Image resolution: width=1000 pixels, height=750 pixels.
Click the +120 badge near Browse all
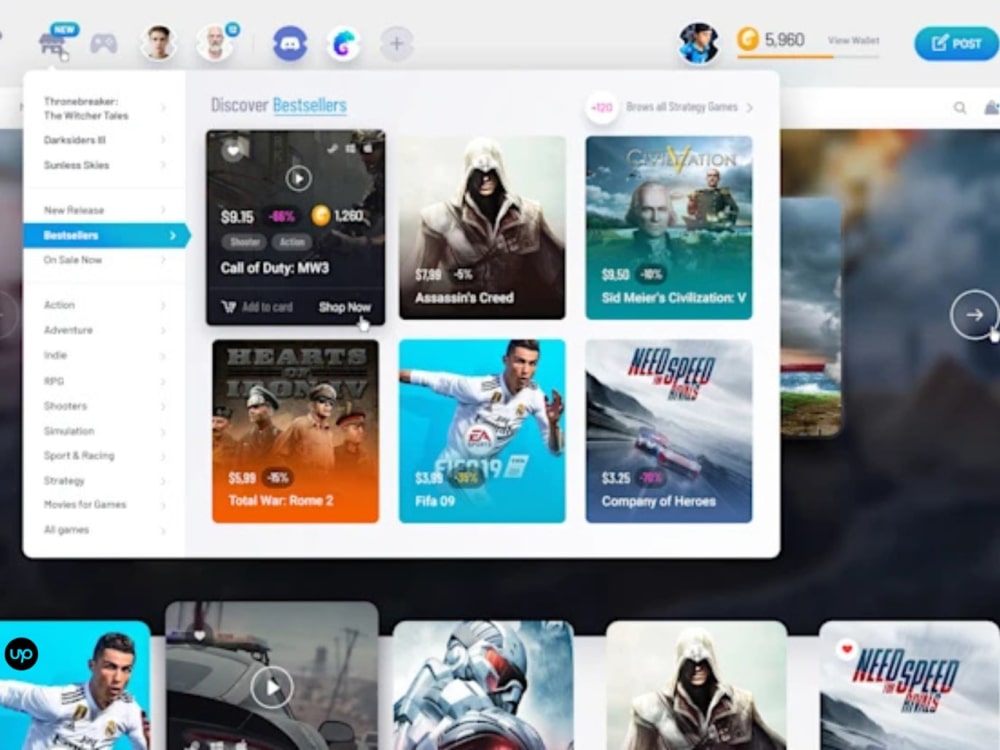point(601,108)
